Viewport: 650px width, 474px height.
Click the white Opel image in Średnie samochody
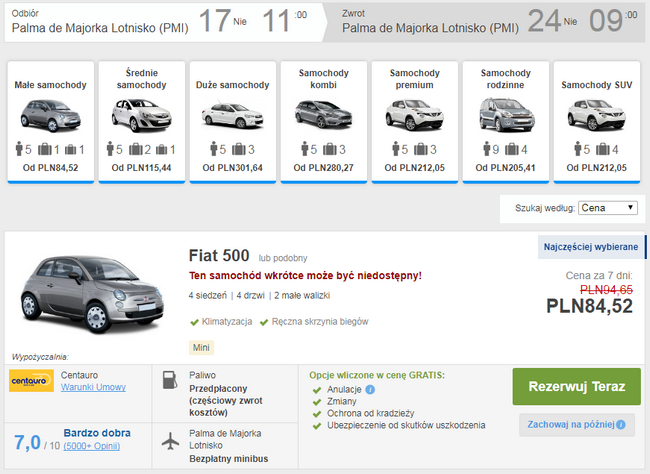(x=141, y=115)
